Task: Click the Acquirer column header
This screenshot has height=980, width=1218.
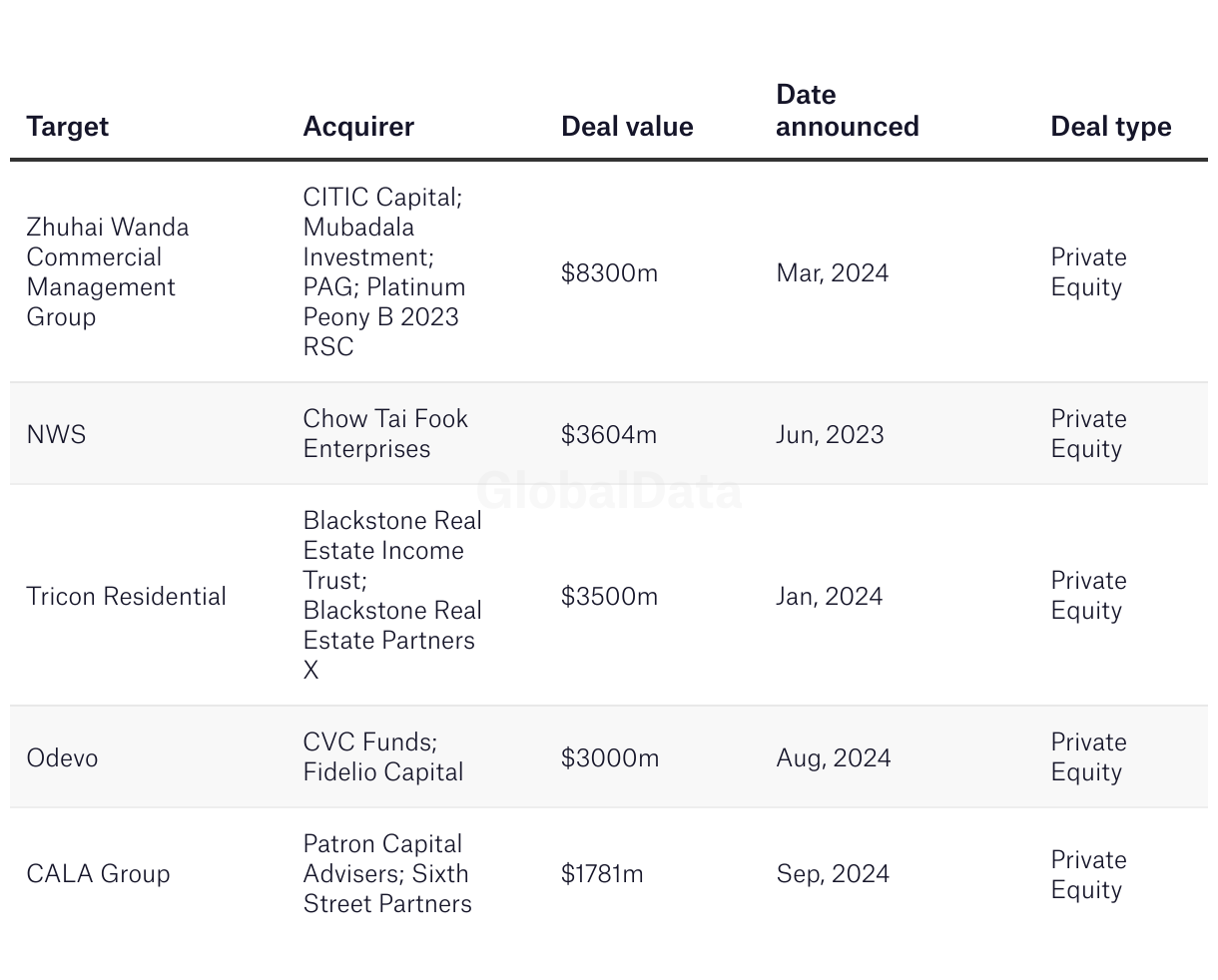Action: point(358,127)
